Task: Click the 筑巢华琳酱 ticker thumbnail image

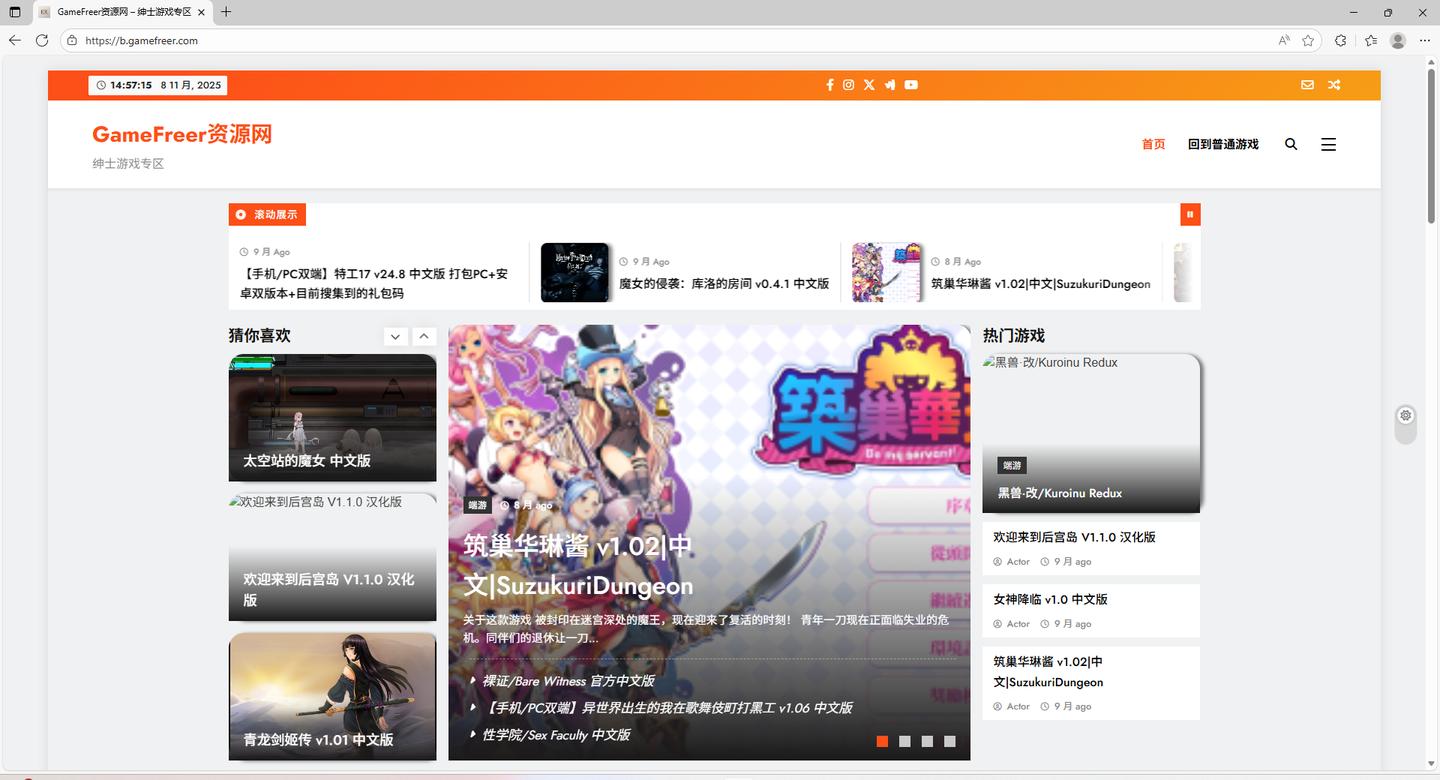Action: 887,272
